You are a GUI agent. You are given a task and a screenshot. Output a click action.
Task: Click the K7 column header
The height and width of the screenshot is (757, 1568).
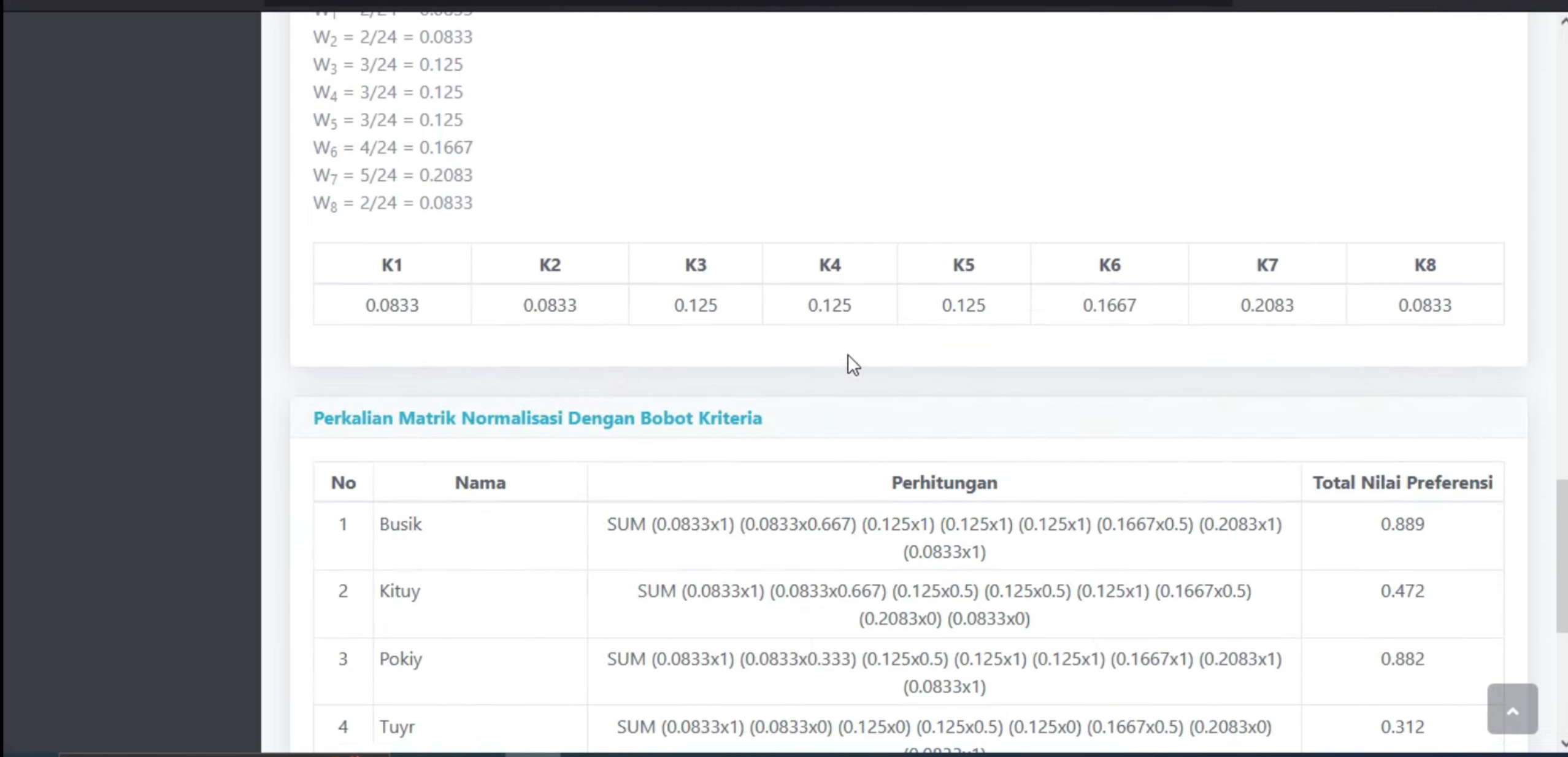1267,264
